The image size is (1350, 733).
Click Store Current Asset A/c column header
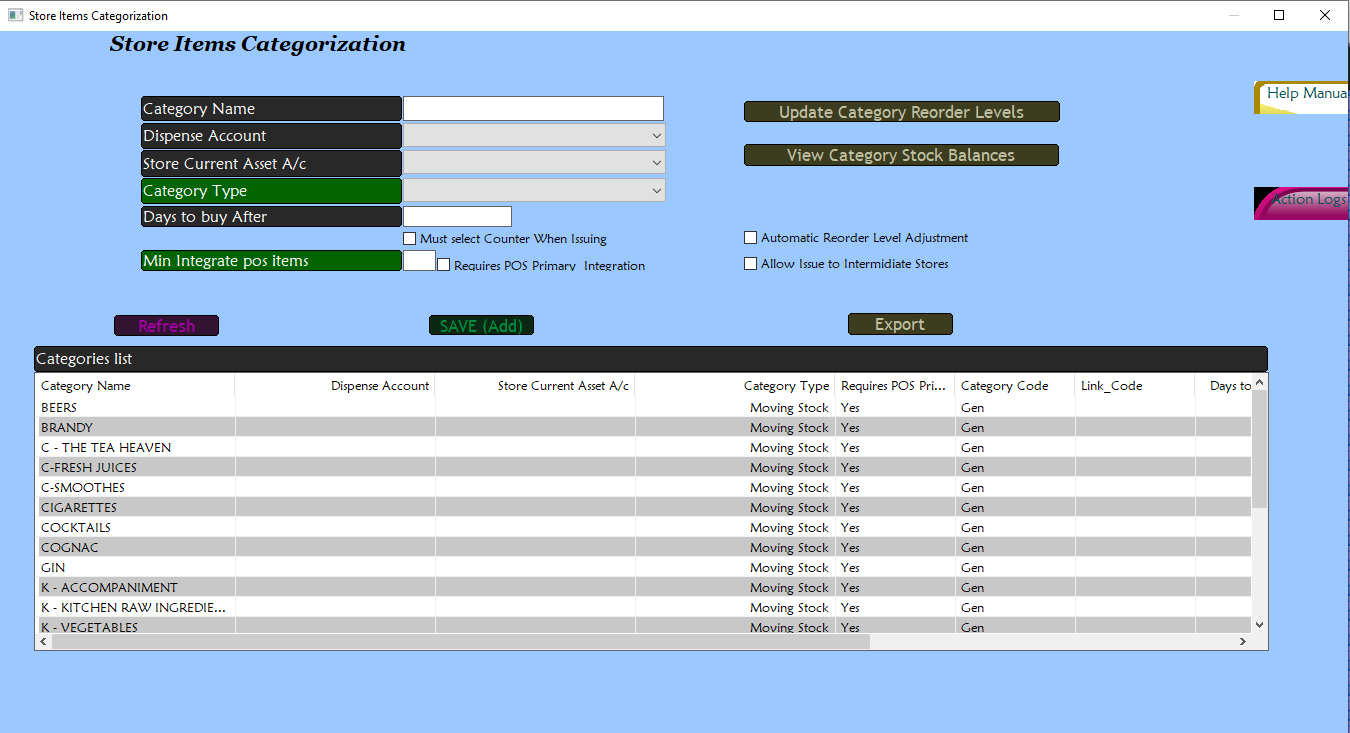[x=535, y=386]
